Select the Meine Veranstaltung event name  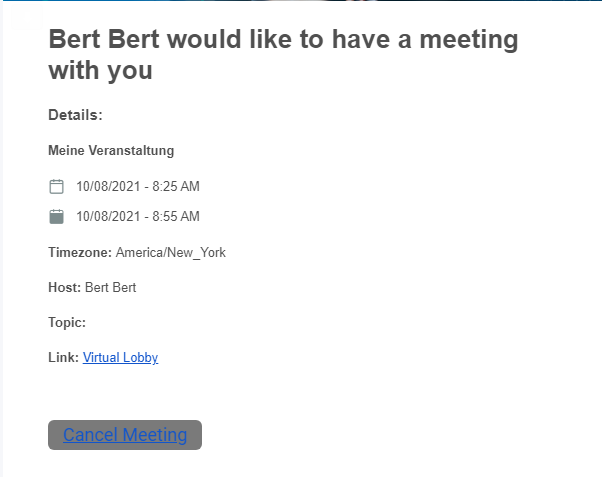click(x=111, y=150)
